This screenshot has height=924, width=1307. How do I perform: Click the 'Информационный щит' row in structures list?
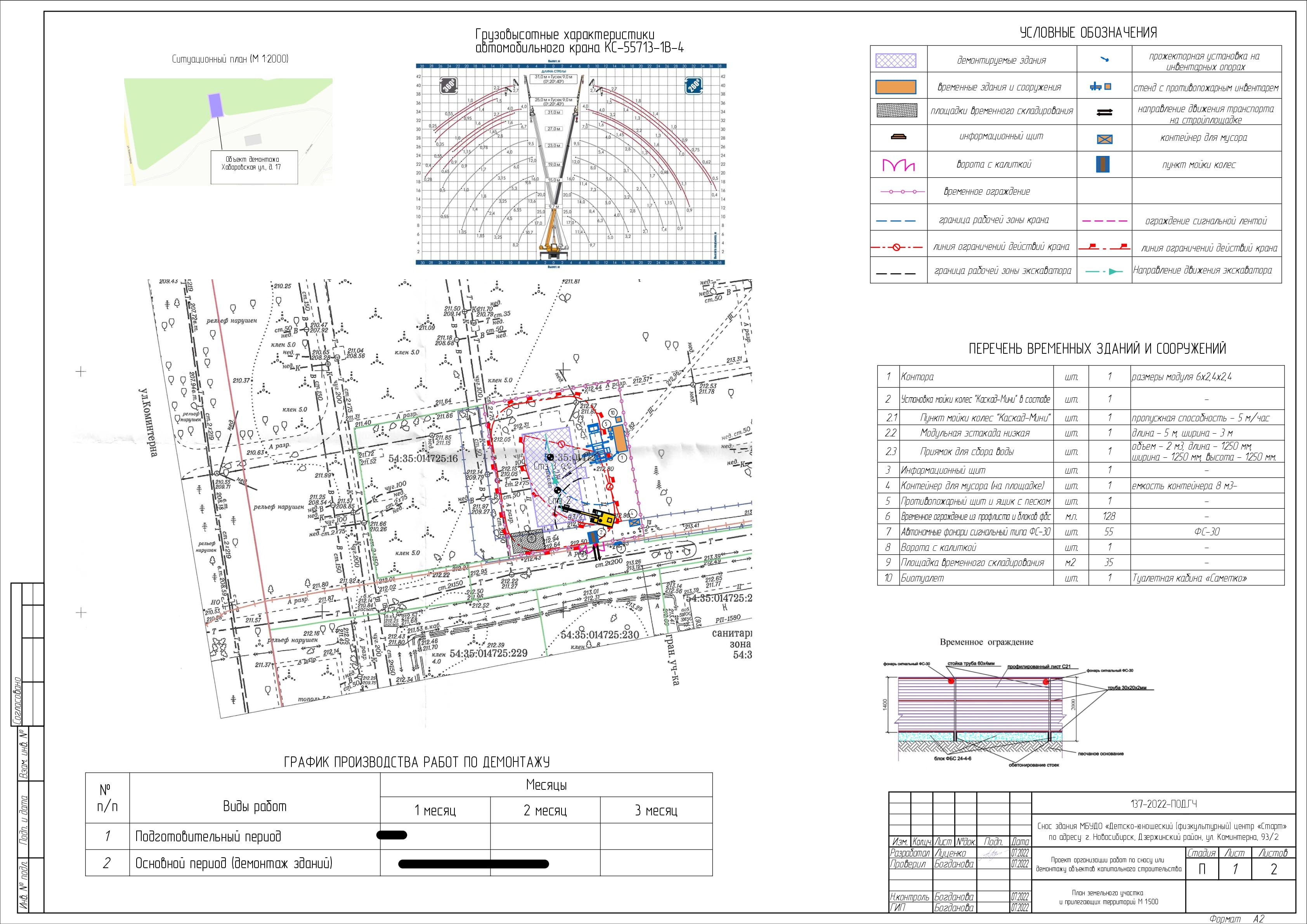pyautogui.click(x=1080, y=470)
